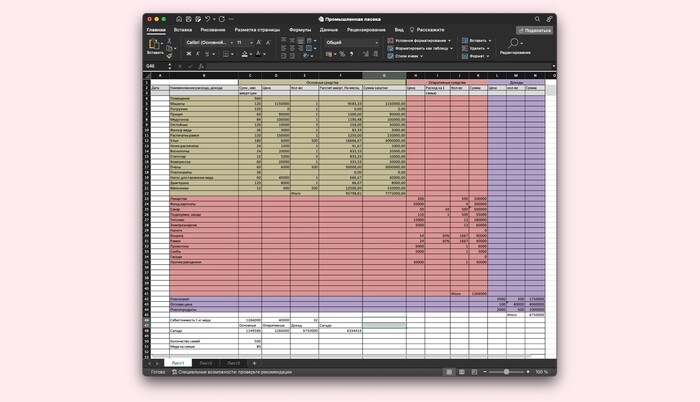
Task: Open Стили ячеек dropdown
Action: (x=405, y=56)
